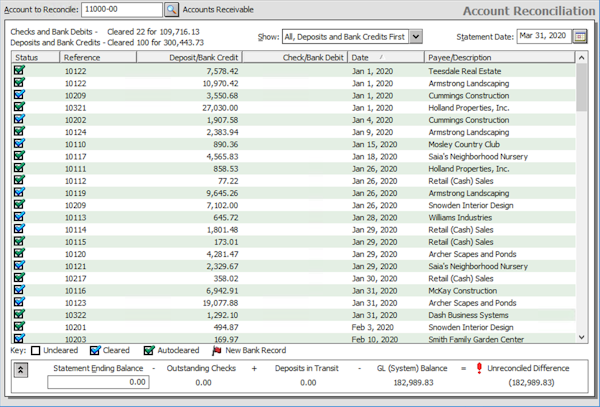Image resolution: width=600 pixels, height=407 pixels.
Task: Open the Statement Date calendar picker
Action: tap(581, 36)
